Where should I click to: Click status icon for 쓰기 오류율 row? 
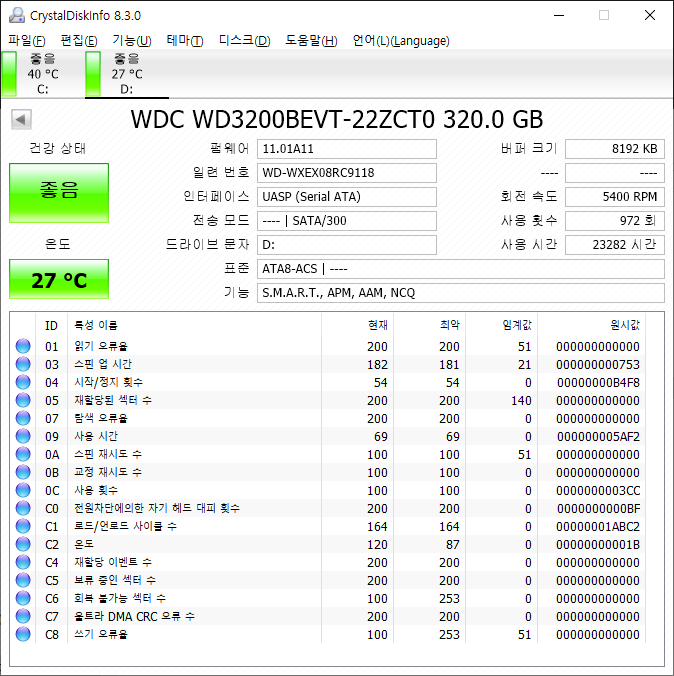pos(23,635)
